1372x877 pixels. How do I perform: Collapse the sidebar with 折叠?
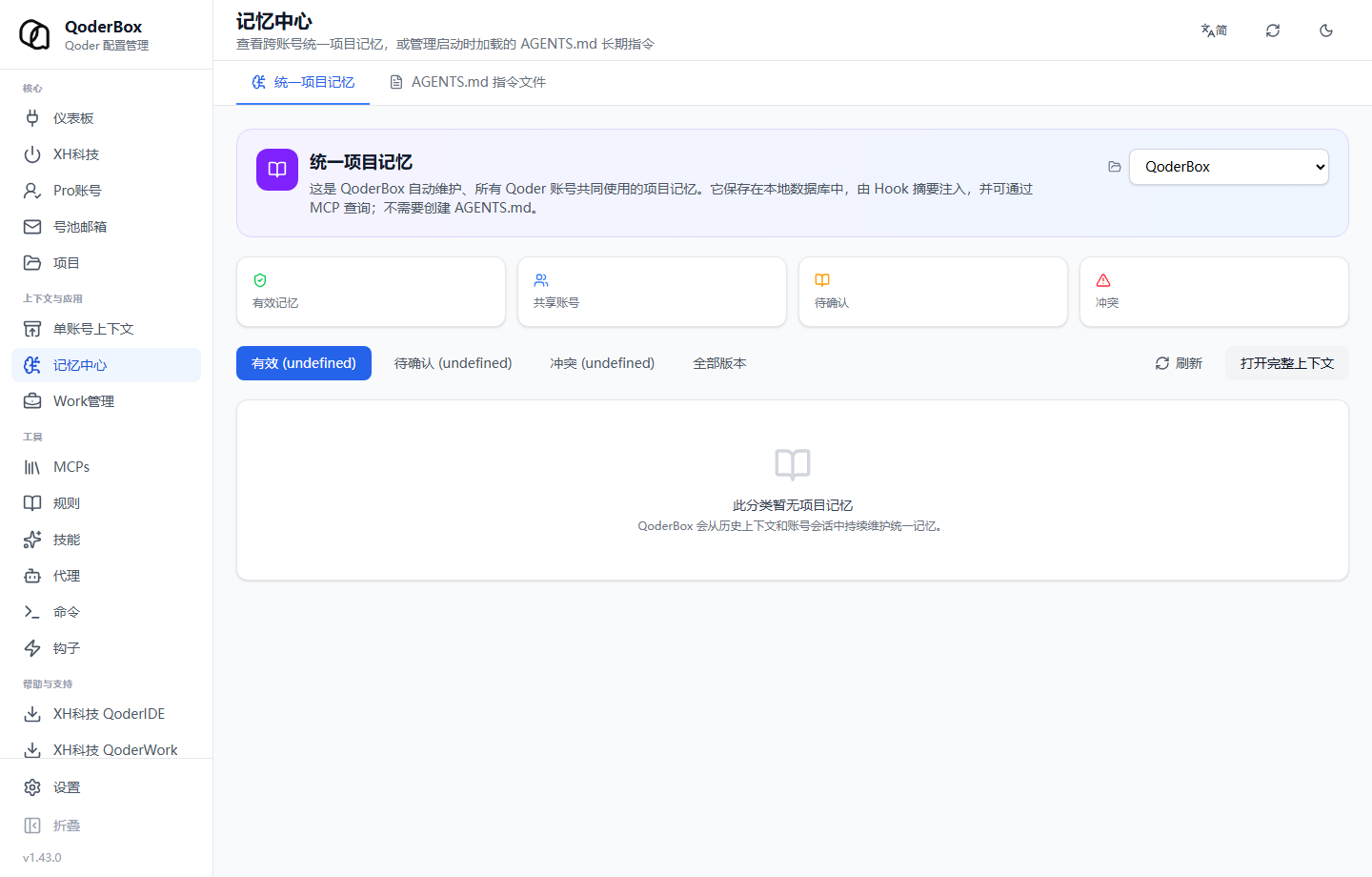pos(106,826)
